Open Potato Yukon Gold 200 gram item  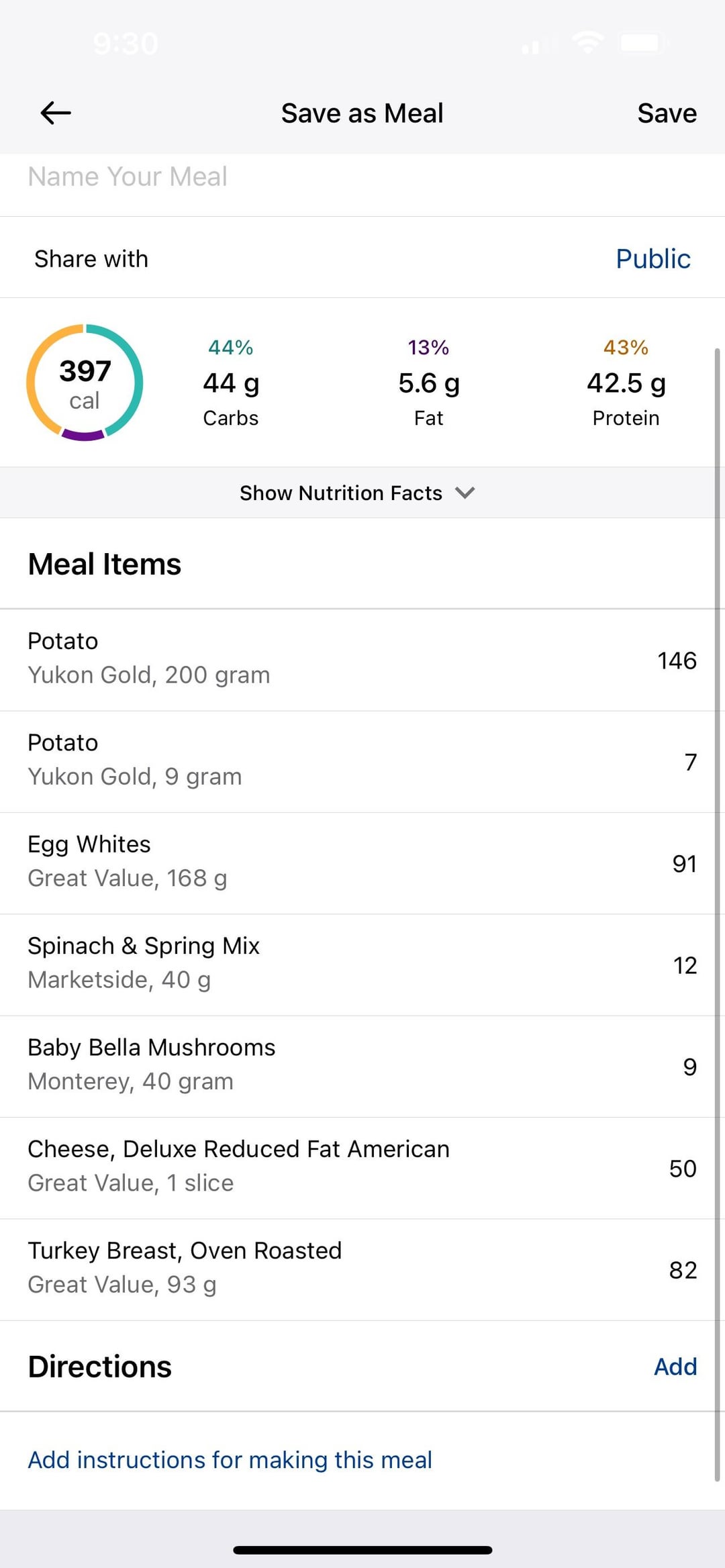pos(362,660)
